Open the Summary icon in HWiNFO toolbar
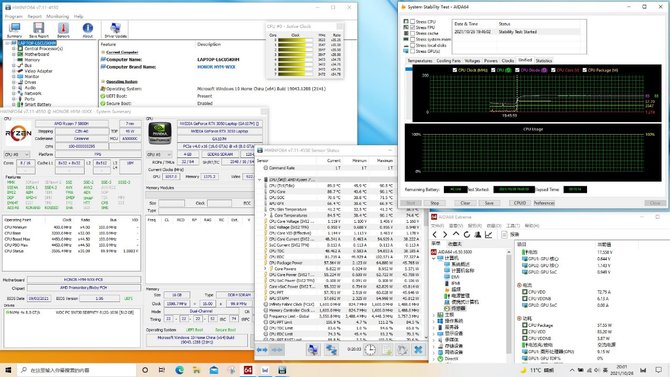 (x=14, y=30)
